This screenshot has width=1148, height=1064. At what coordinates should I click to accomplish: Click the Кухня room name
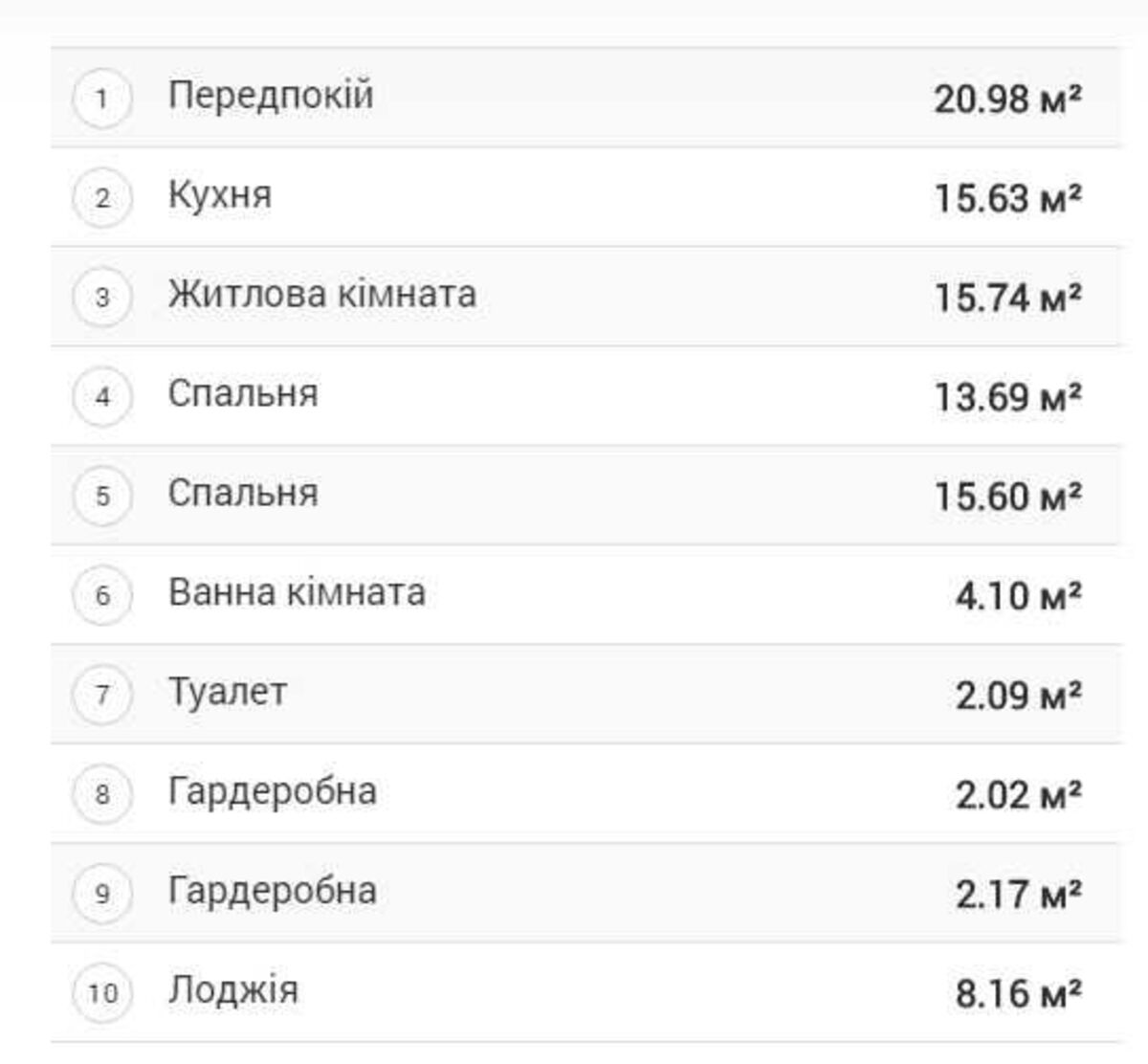coord(220,195)
